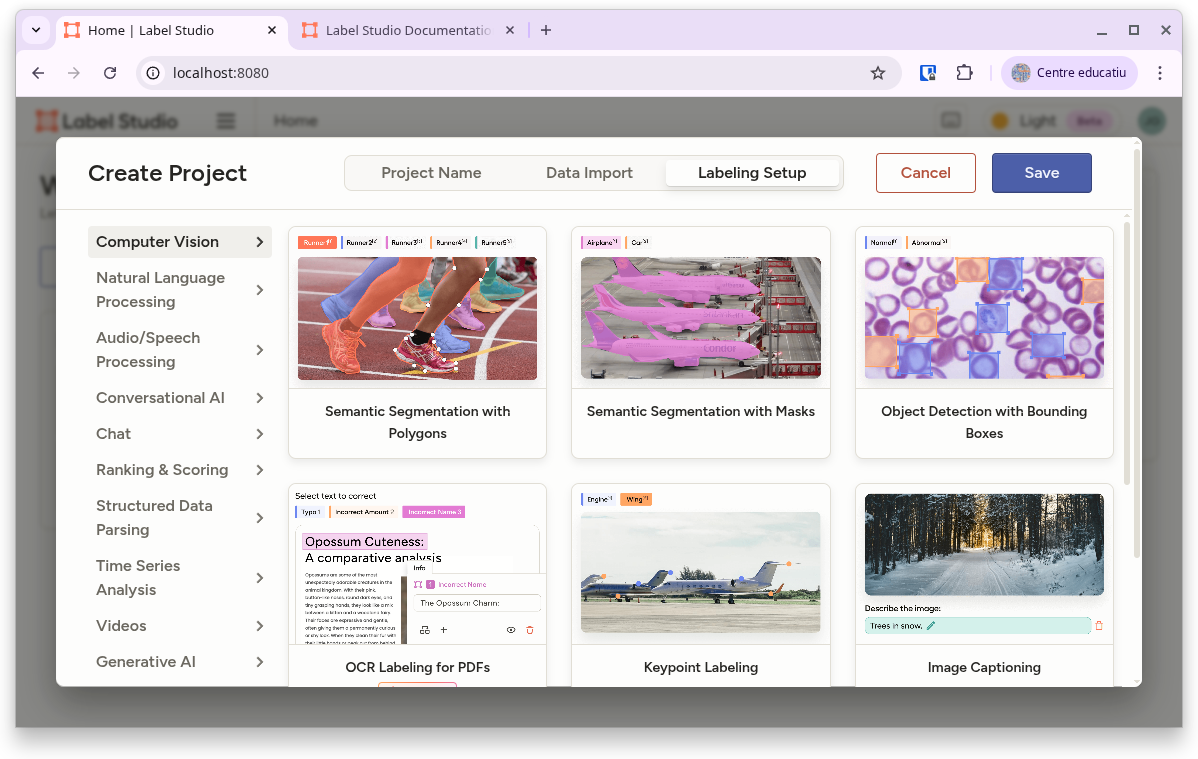Click the browser back arrow

pyautogui.click(x=38, y=73)
